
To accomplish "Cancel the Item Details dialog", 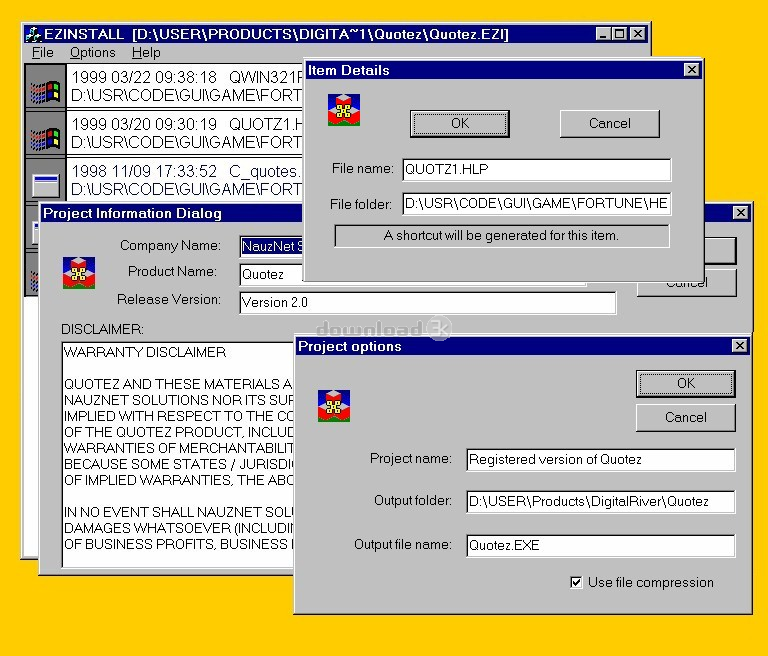I will (x=609, y=123).
